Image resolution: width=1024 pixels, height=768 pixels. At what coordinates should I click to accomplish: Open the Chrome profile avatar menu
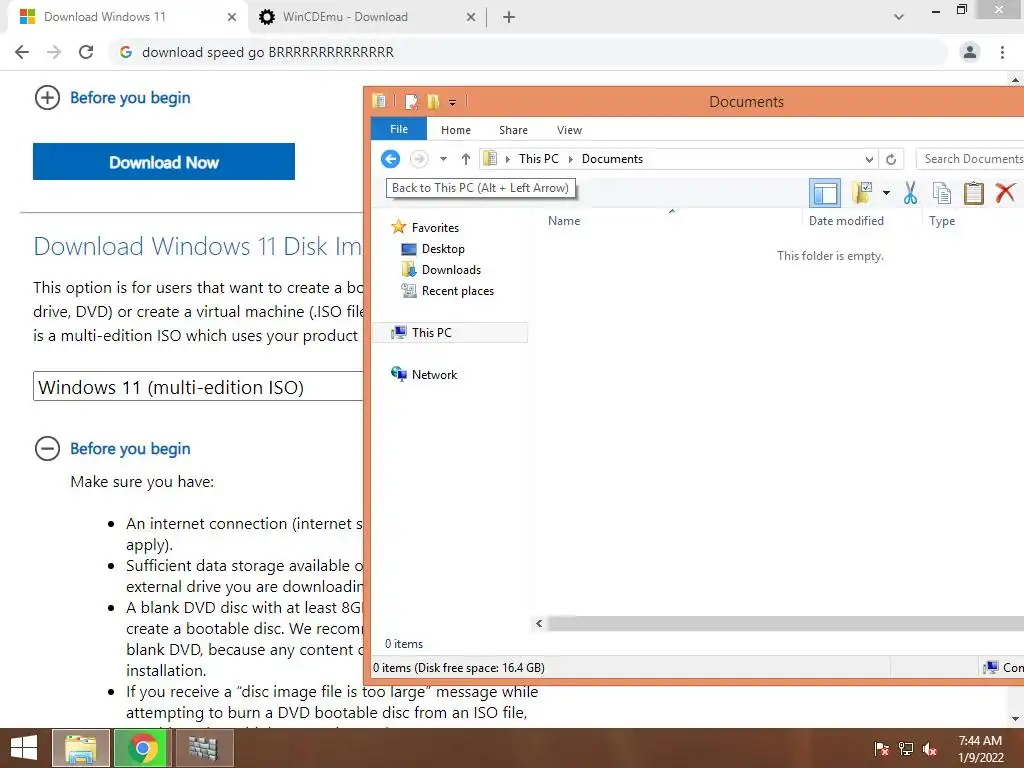point(970,52)
